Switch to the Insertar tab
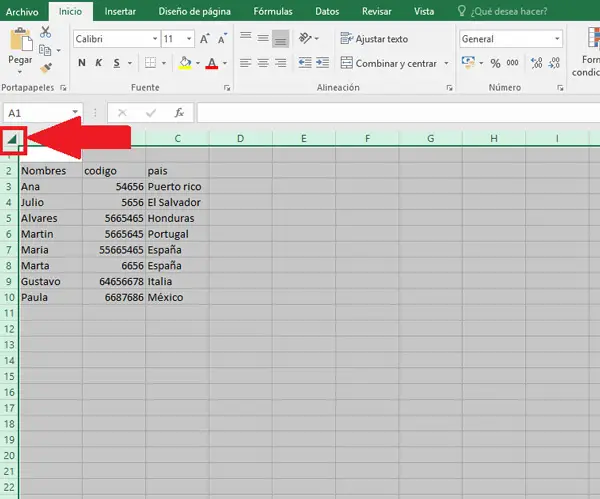Viewport: 600px width, 499px height. tap(120, 12)
